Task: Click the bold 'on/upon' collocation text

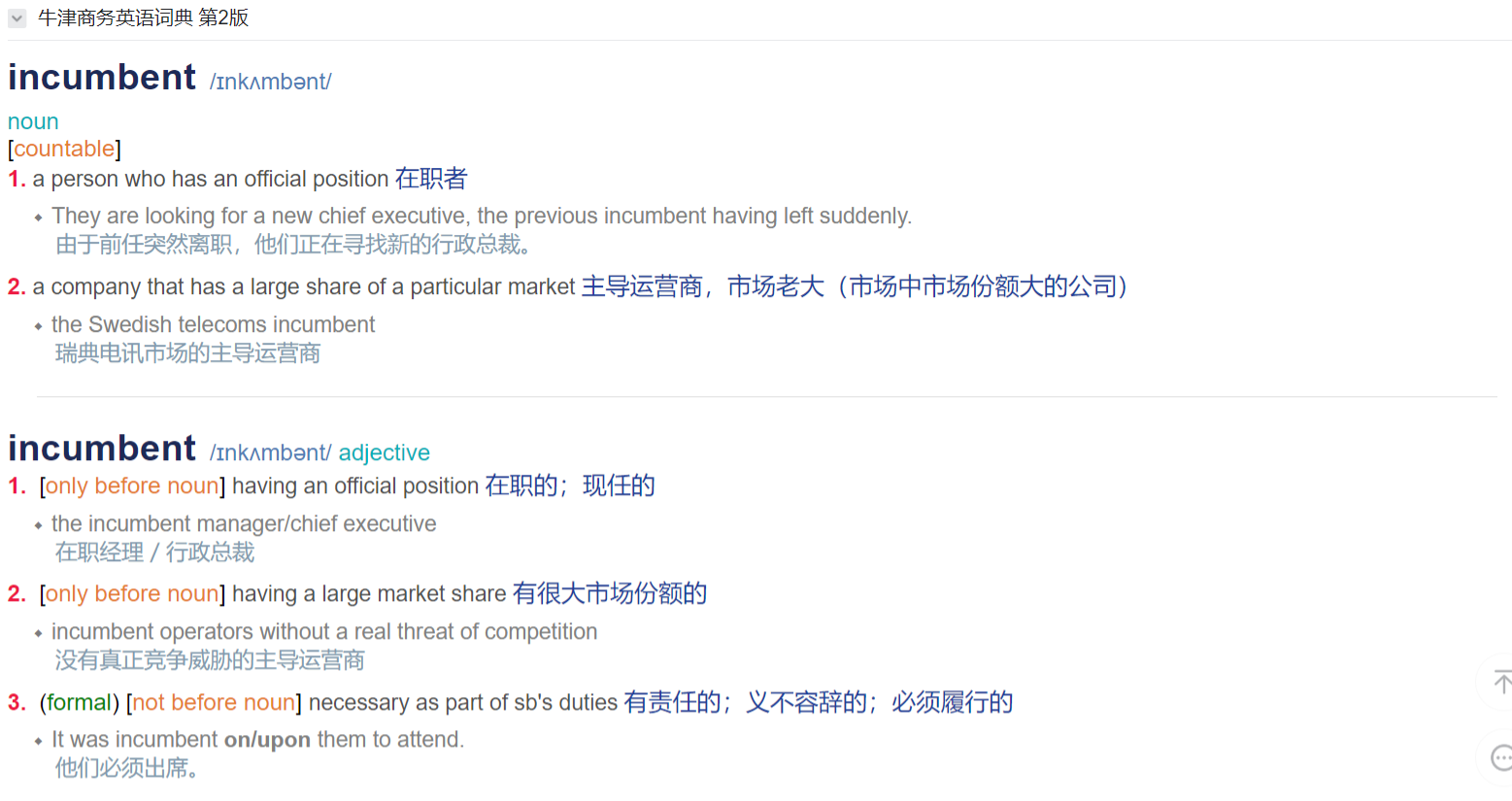Action: (267, 740)
